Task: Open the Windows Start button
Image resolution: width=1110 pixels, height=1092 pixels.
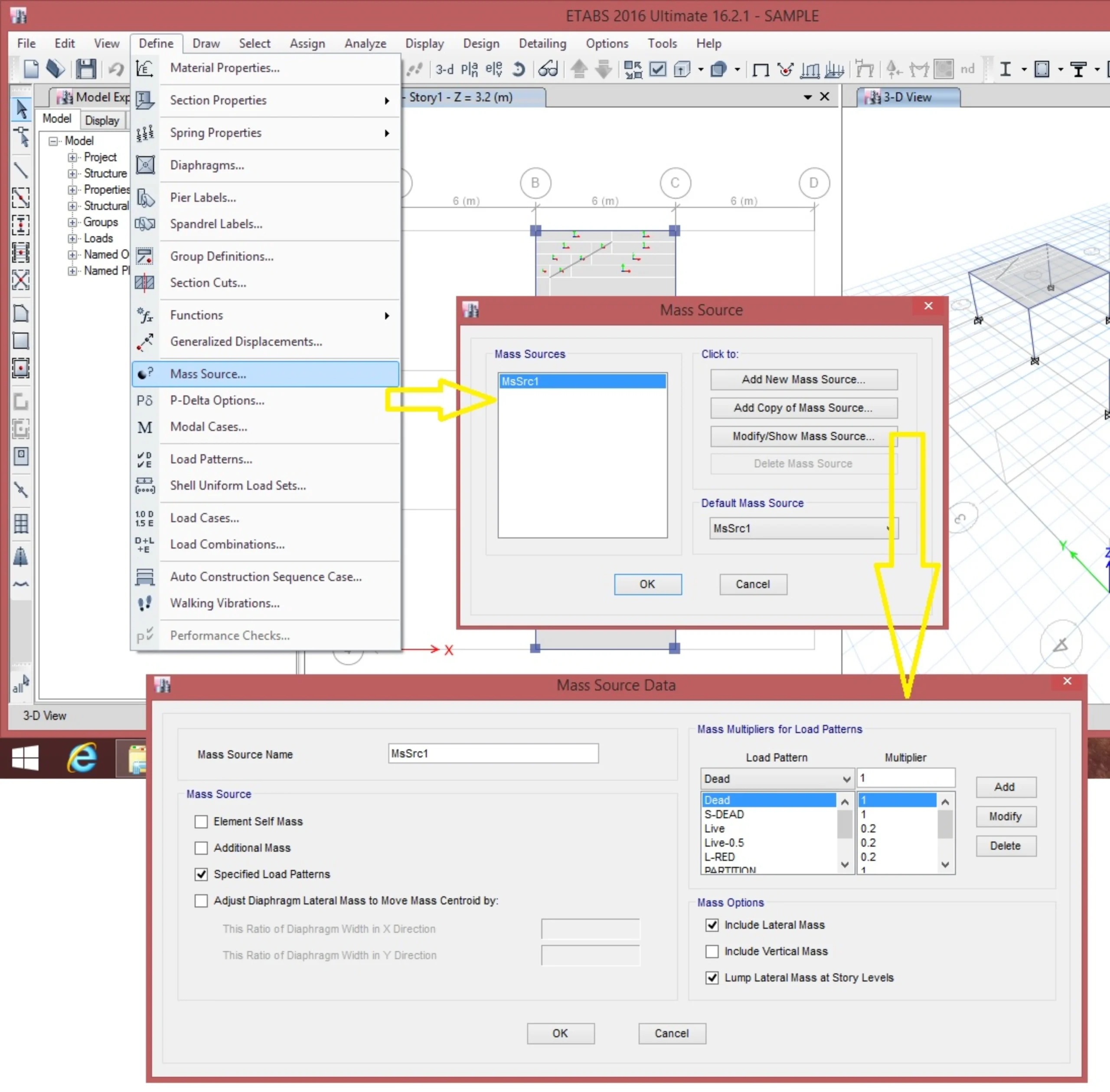Action: 25,758
